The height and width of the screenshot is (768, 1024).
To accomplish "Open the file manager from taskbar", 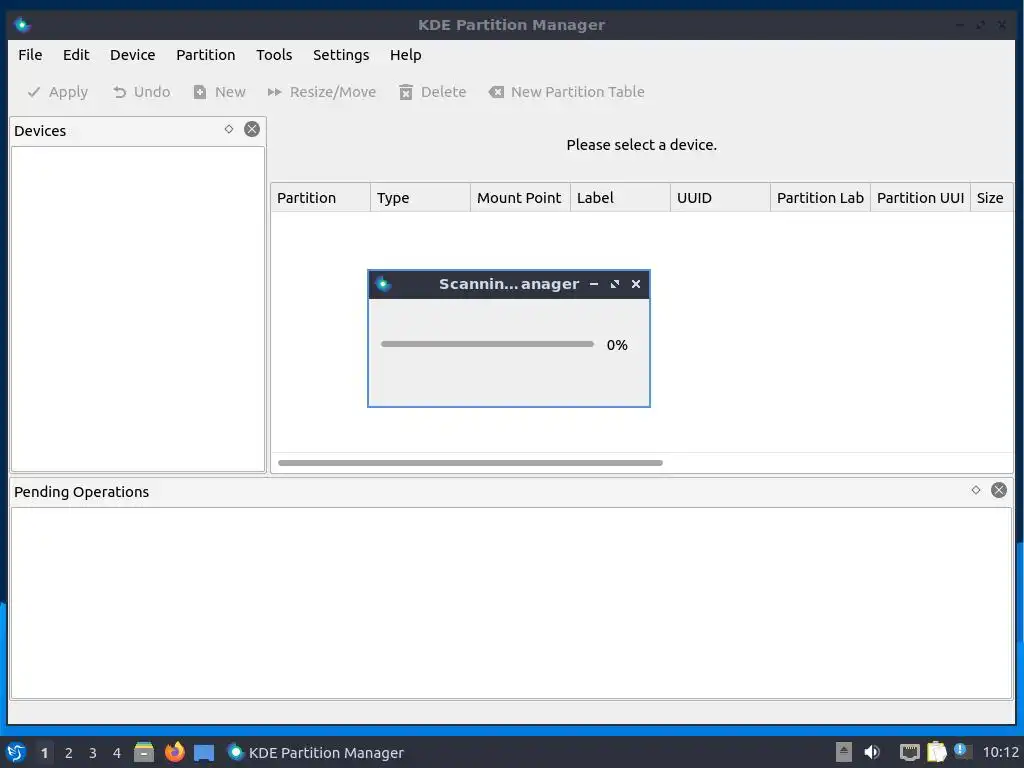I will 144,752.
